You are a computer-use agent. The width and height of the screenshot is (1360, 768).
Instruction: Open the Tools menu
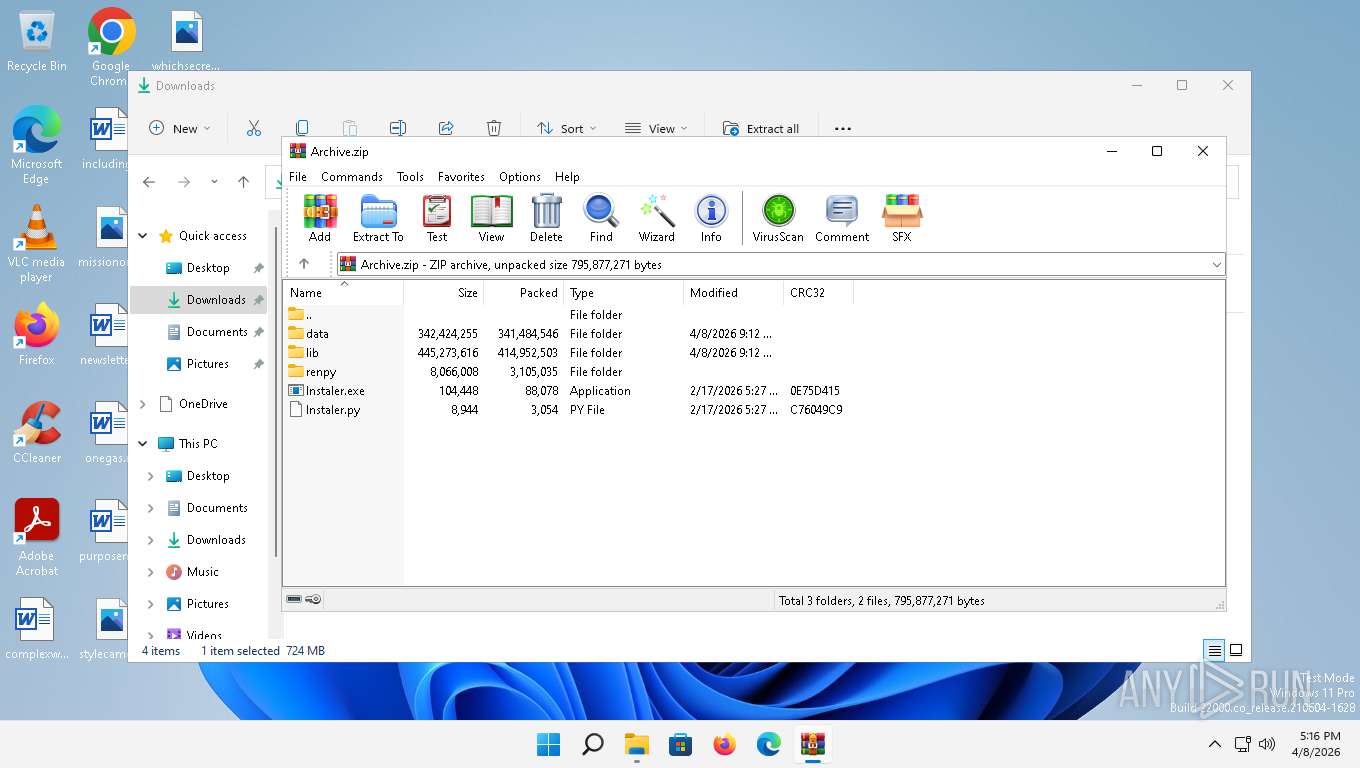[410, 176]
